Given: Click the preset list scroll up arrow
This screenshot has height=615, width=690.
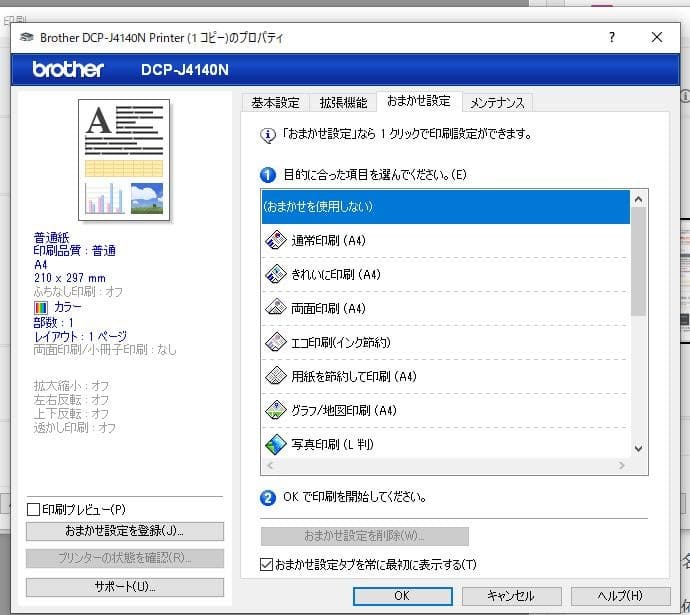Looking at the screenshot, I should 639,199.
